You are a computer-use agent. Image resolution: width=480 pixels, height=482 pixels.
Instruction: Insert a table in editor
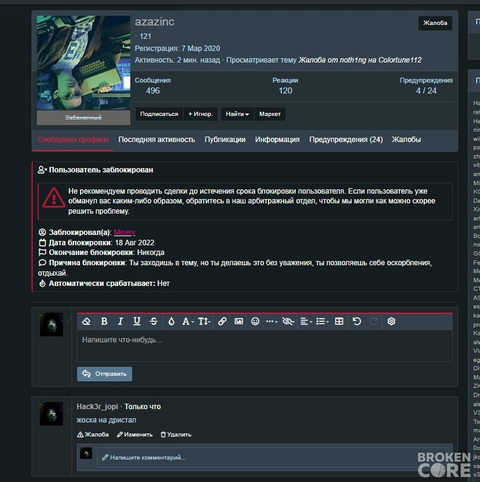pyautogui.click(x=339, y=321)
